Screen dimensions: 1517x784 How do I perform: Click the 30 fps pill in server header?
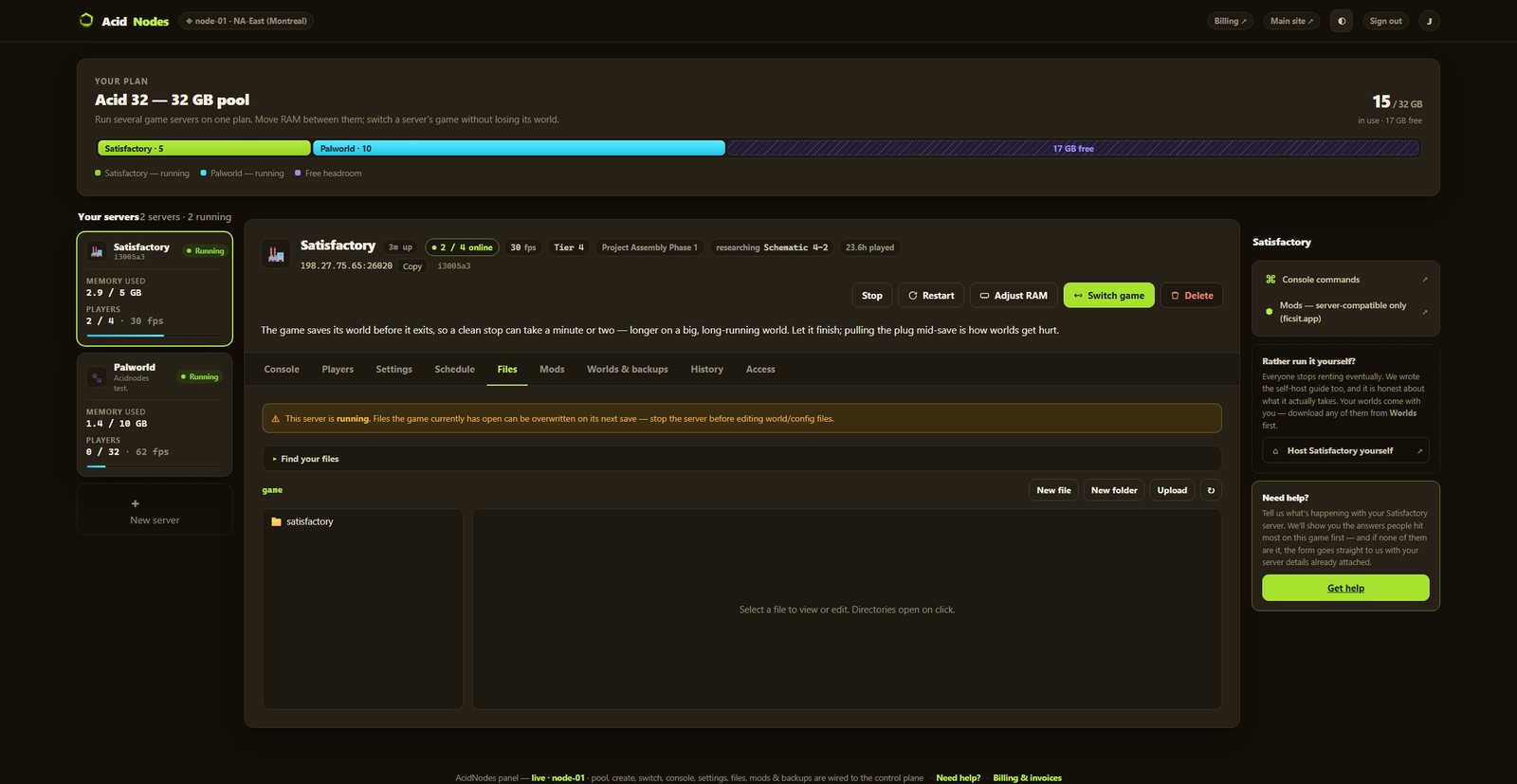(523, 247)
